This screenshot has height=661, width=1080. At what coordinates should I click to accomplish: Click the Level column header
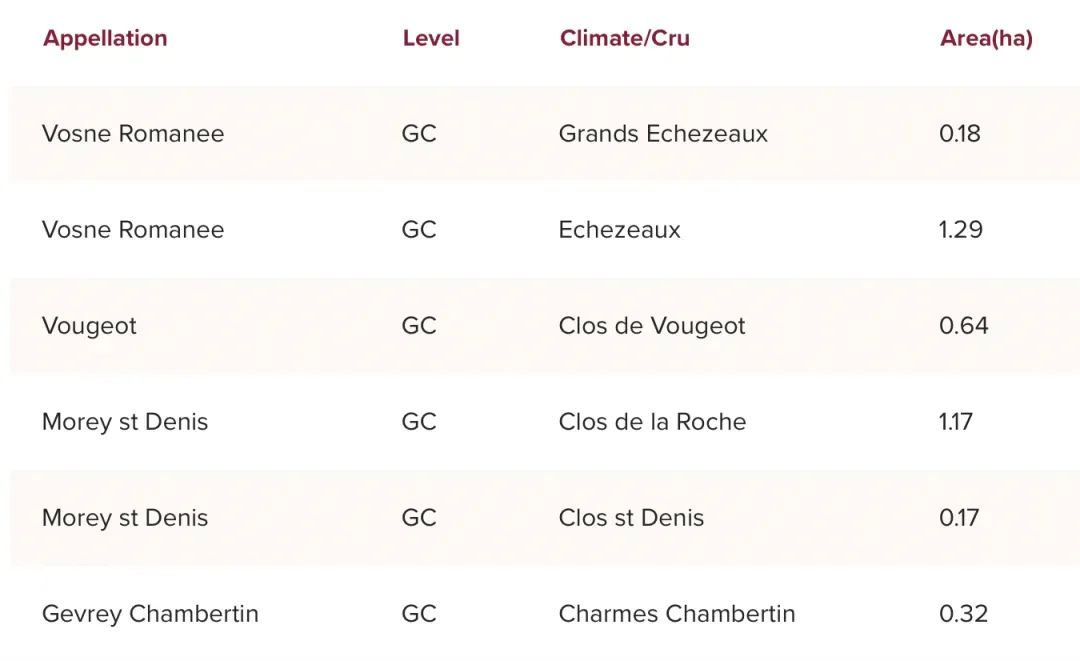431,39
